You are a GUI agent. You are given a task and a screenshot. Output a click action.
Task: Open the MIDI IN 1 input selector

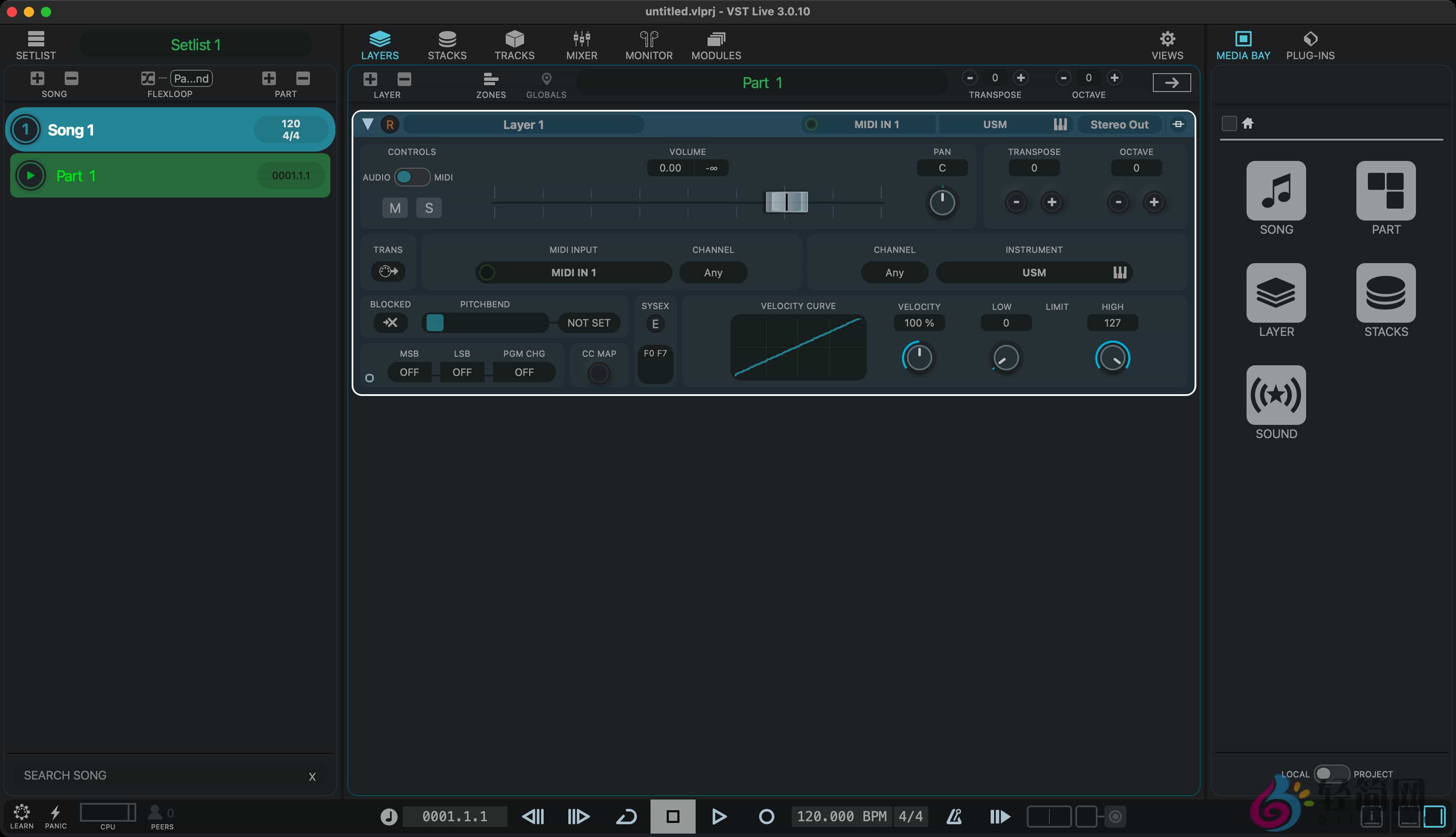click(573, 272)
